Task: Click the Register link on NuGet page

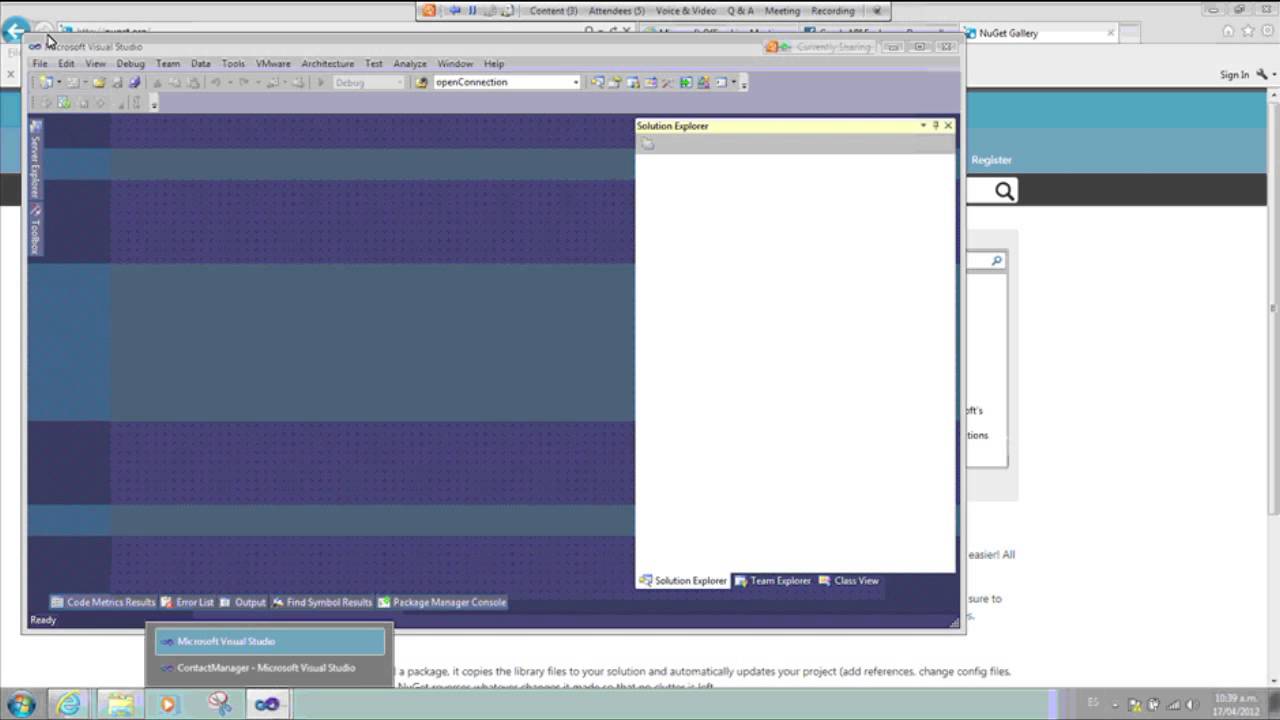Action: pyautogui.click(x=991, y=160)
